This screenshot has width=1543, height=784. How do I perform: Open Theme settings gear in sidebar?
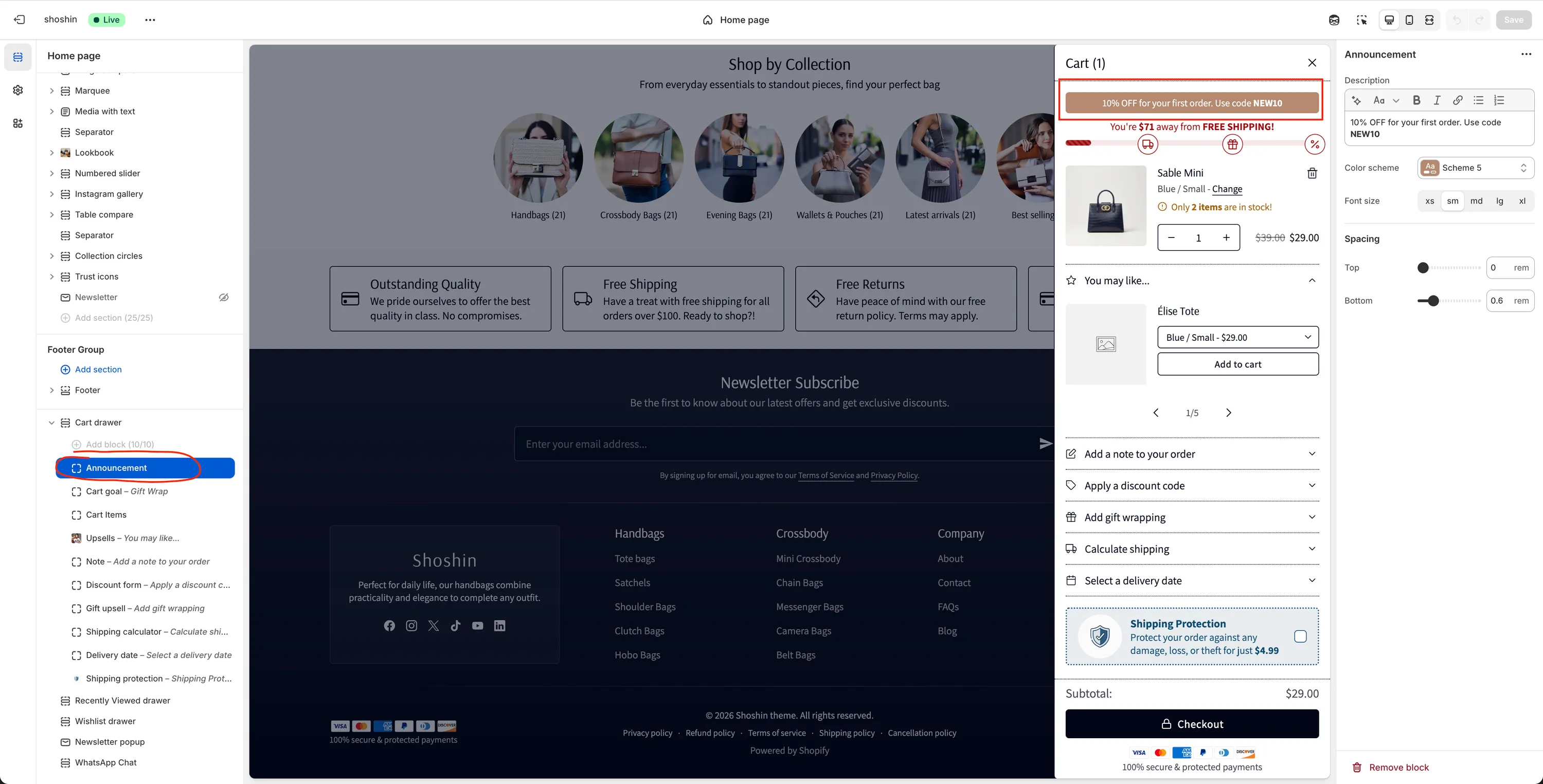pyautogui.click(x=18, y=90)
